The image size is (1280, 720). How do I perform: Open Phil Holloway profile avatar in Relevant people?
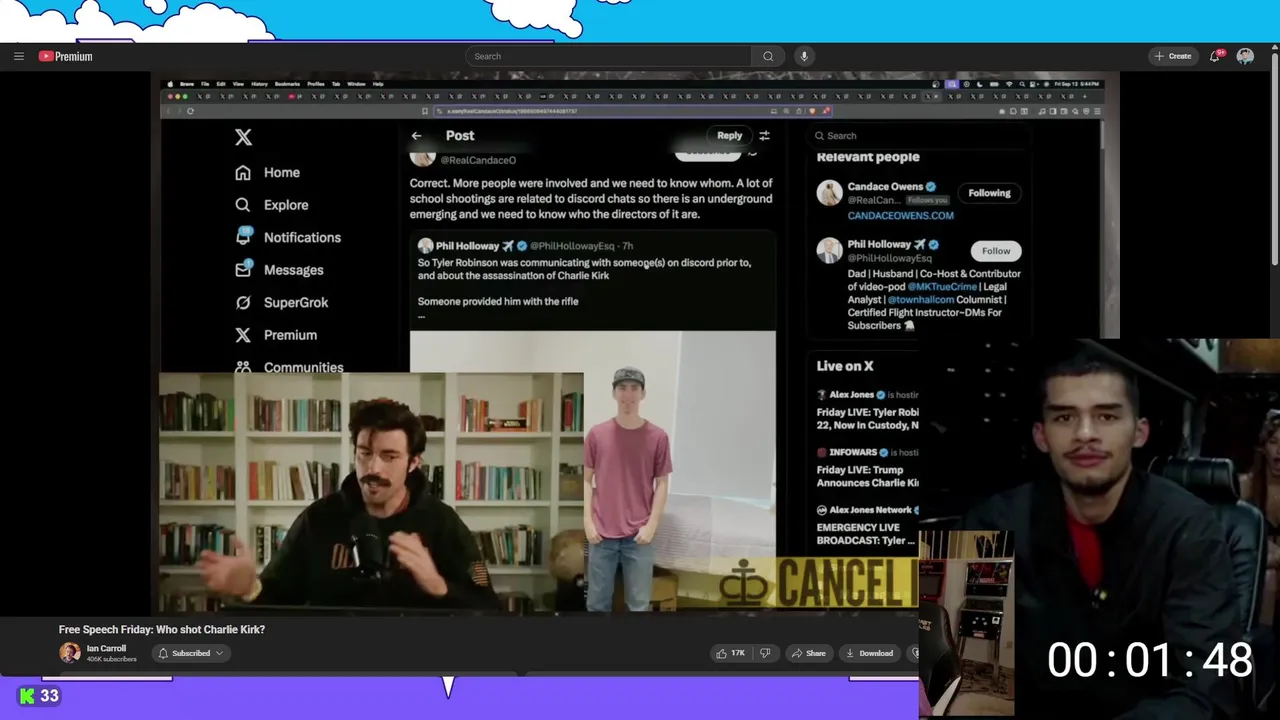click(829, 251)
